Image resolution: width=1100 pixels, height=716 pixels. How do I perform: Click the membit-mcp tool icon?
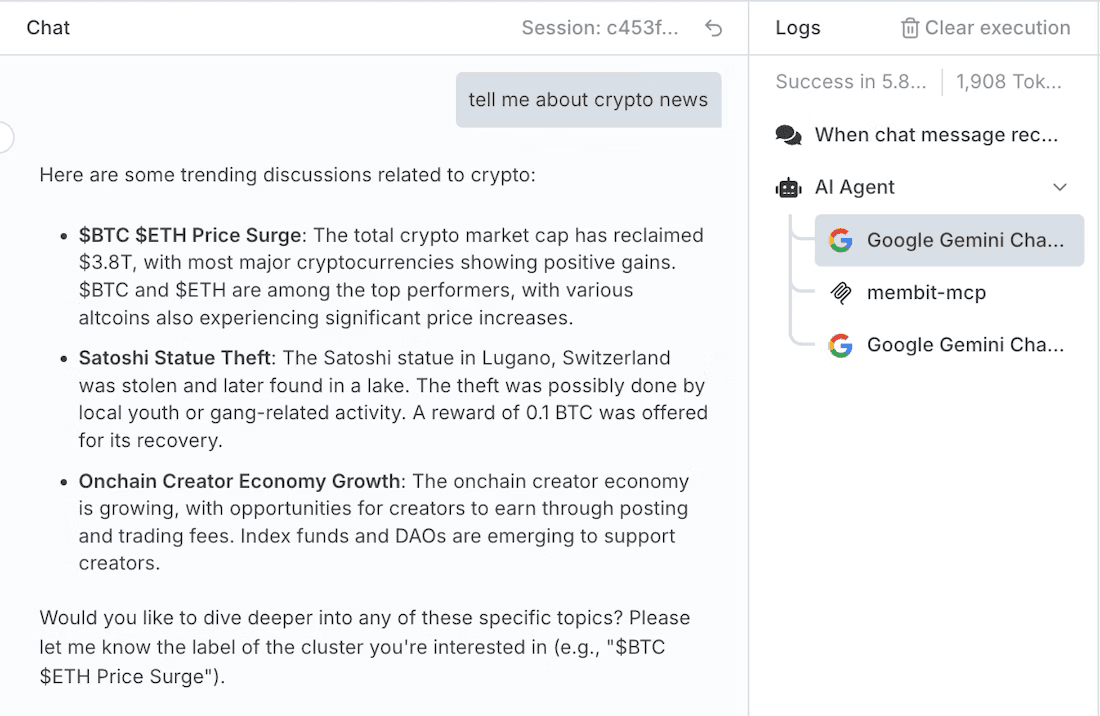pyautogui.click(x=841, y=293)
